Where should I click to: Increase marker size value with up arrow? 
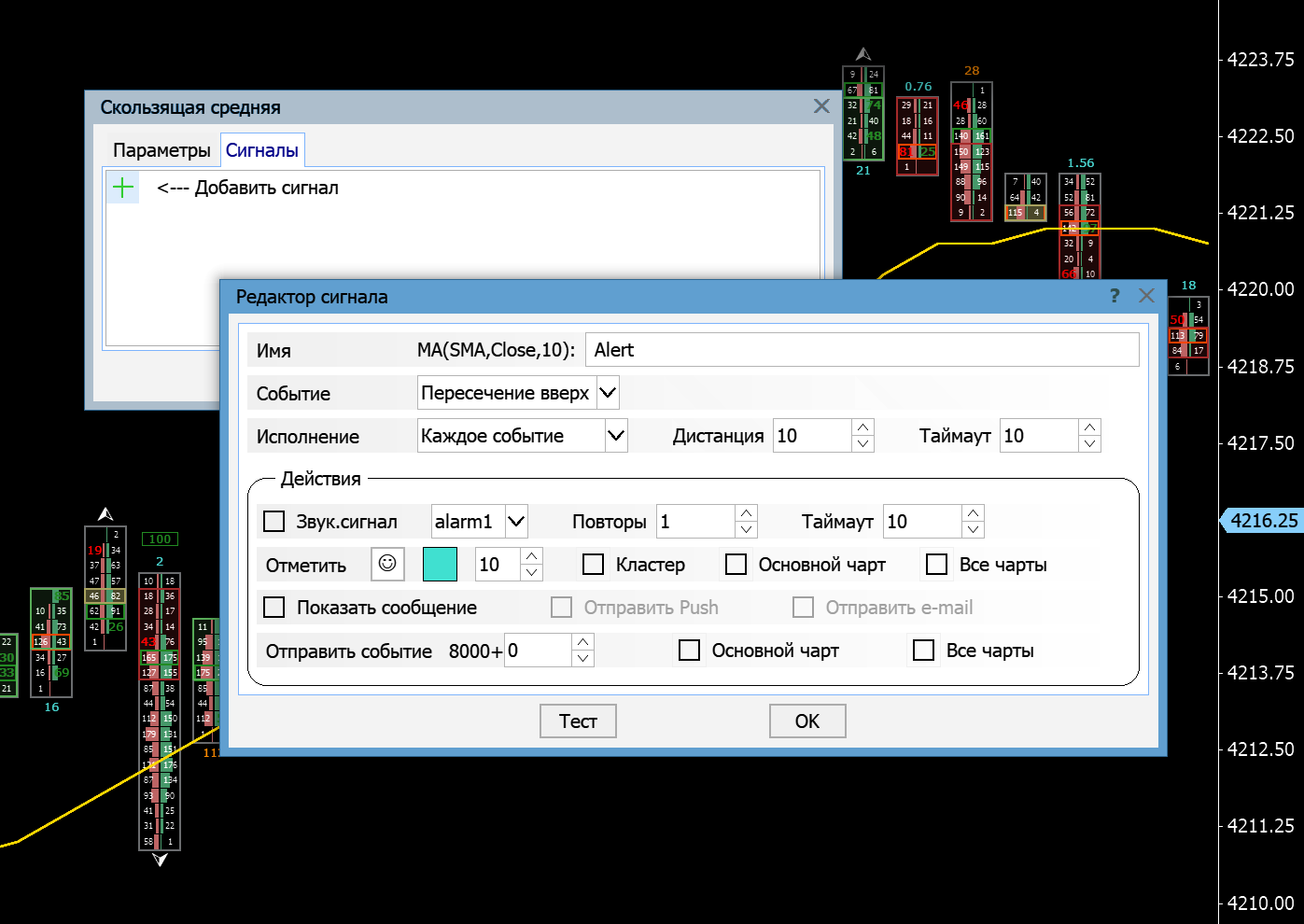coord(531,556)
